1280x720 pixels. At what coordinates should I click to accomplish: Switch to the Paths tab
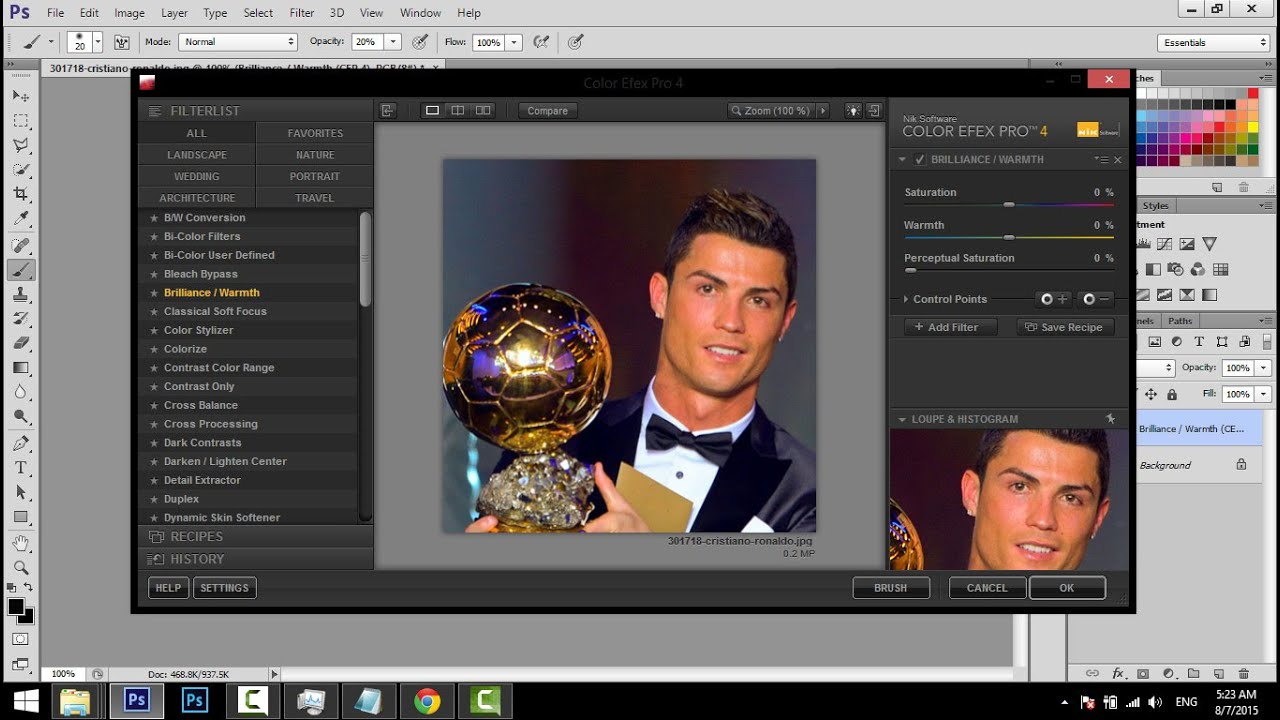[x=1180, y=321]
